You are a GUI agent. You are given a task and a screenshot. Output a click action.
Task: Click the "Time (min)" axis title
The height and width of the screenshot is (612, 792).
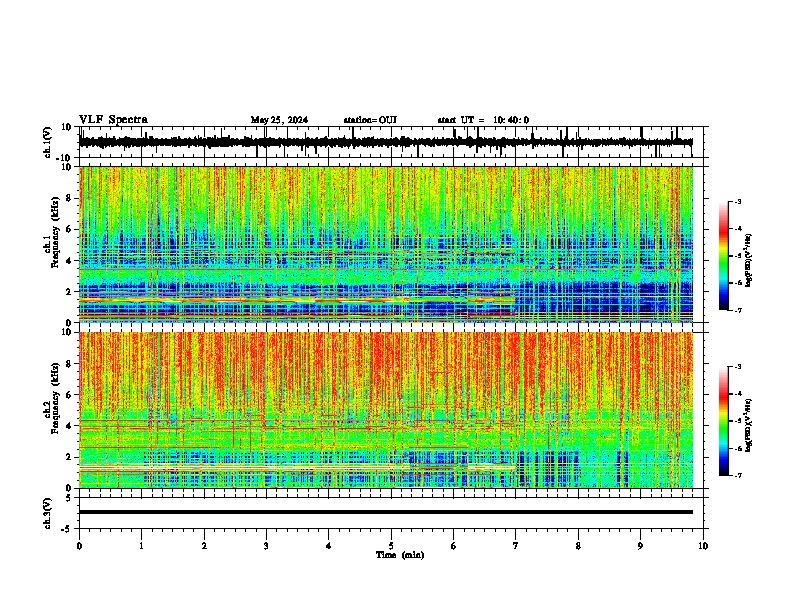click(x=400, y=555)
